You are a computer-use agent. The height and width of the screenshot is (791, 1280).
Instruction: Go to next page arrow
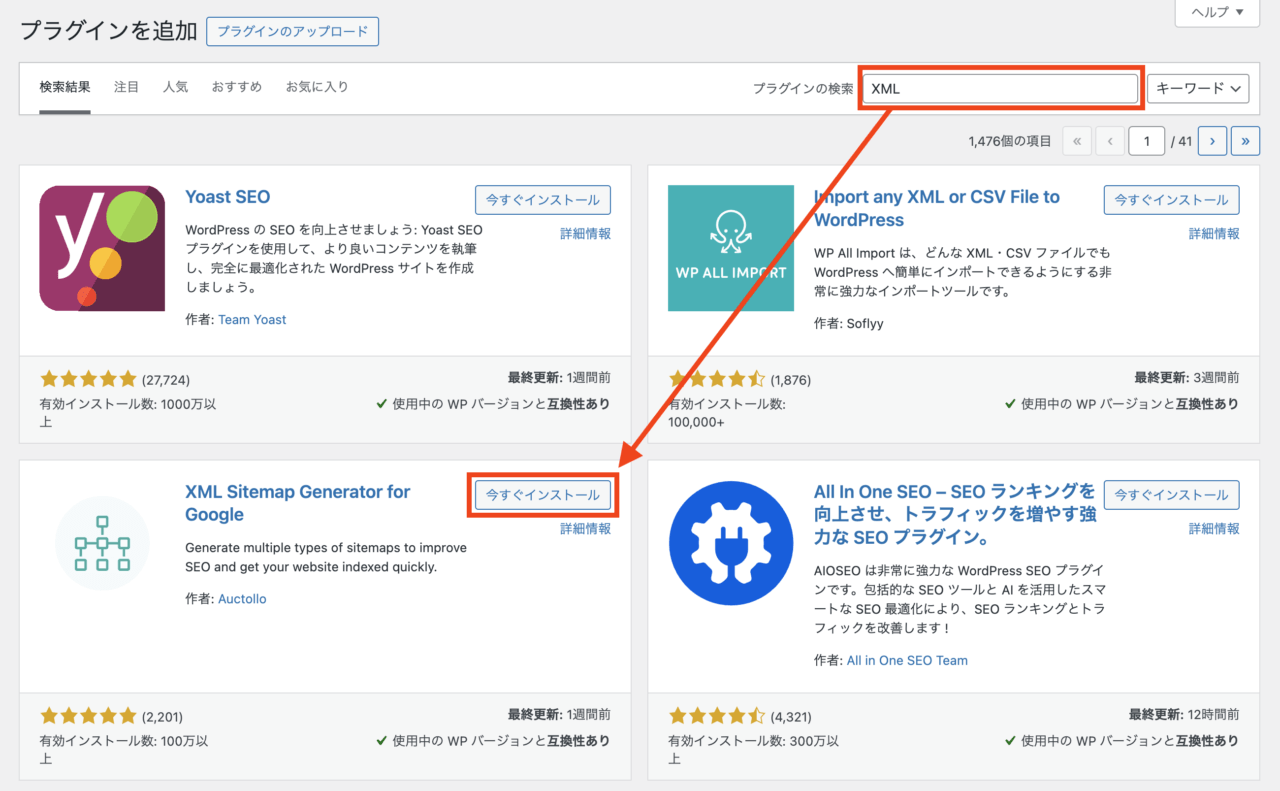[x=1212, y=142]
